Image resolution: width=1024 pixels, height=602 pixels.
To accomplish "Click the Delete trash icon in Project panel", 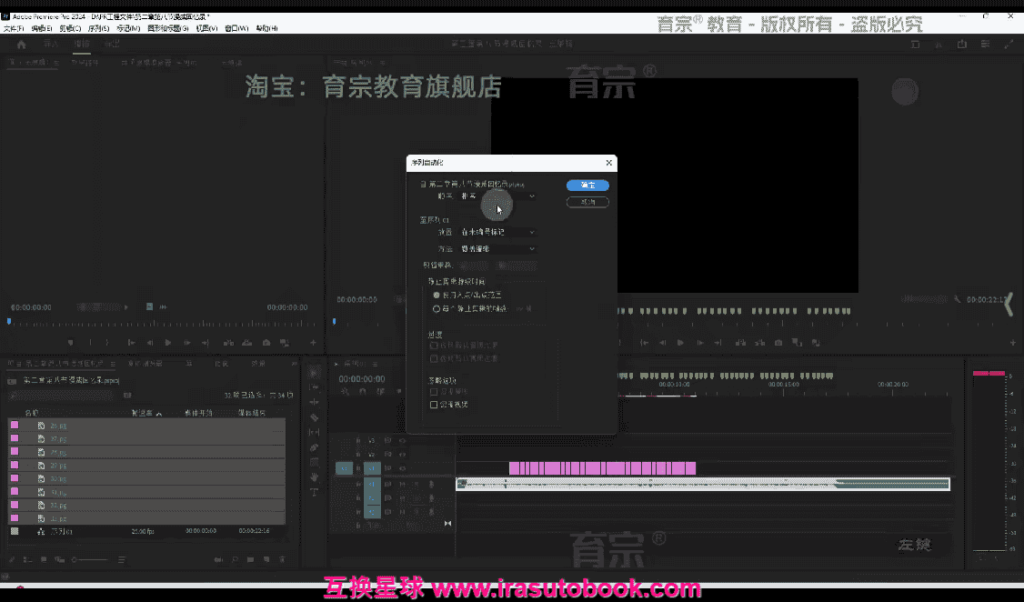I will point(282,560).
